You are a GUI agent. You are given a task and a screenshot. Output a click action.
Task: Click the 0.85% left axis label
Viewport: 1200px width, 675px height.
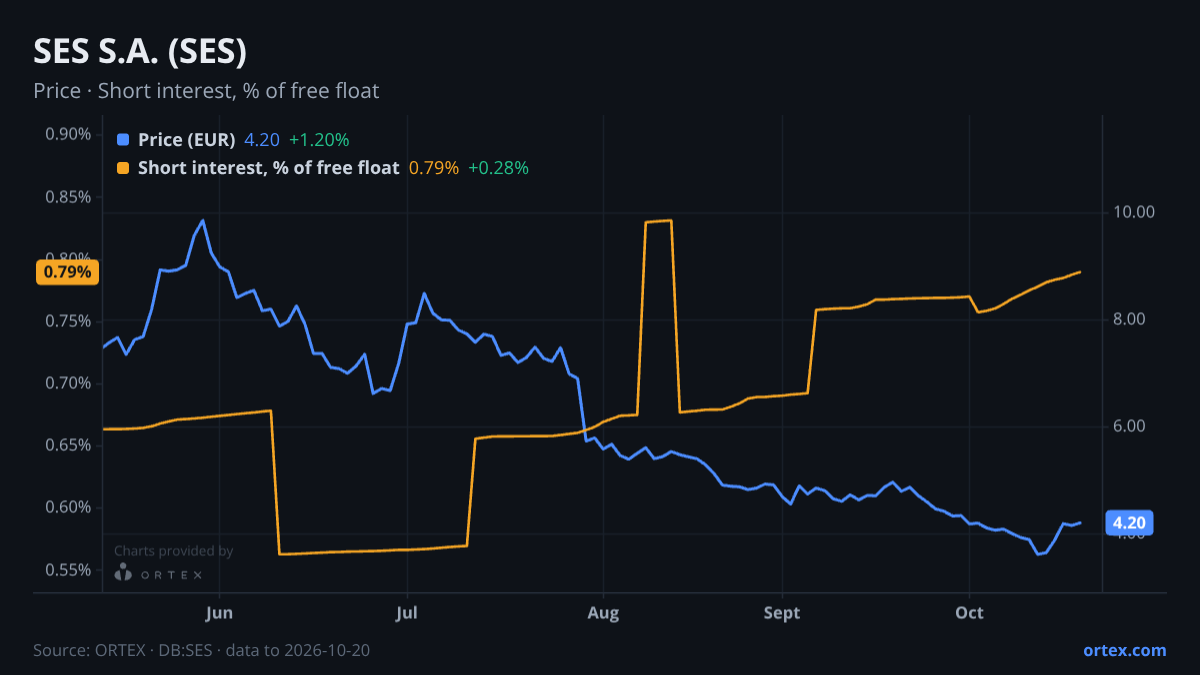[69, 197]
